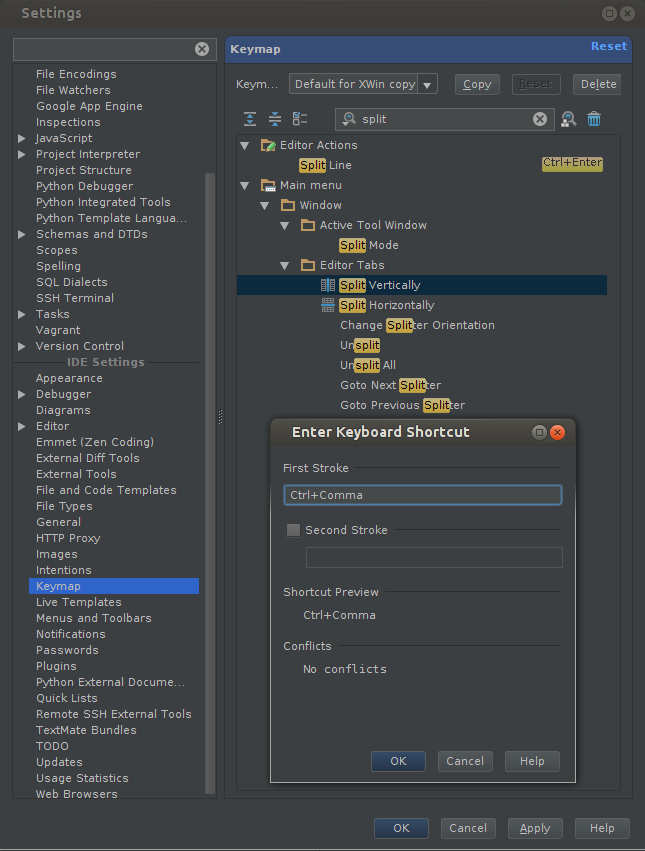Select Goto Previous Splitter action
Screen dimensions: 645x851
402,405
